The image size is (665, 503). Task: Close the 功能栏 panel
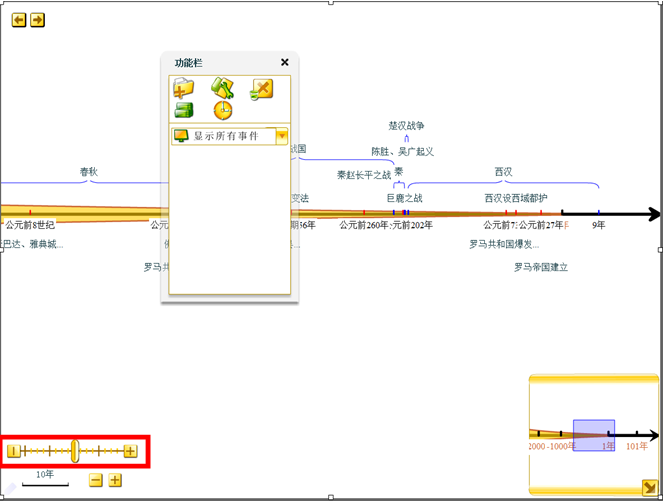[284, 62]
